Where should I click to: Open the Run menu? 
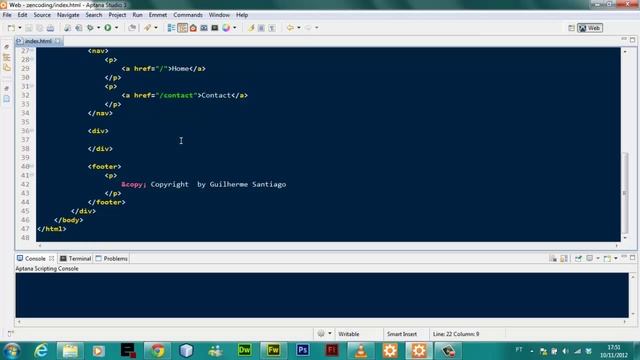tap(138, 15)
